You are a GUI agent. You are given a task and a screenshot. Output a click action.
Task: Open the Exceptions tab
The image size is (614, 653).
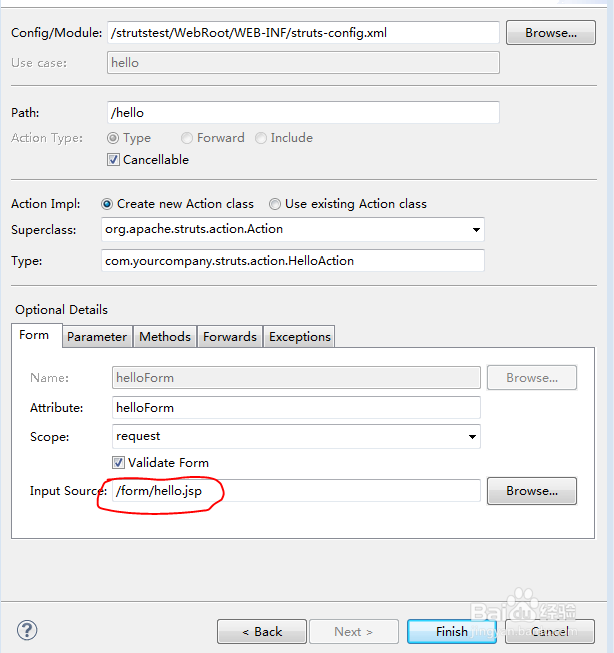click(x=300, y=337)
